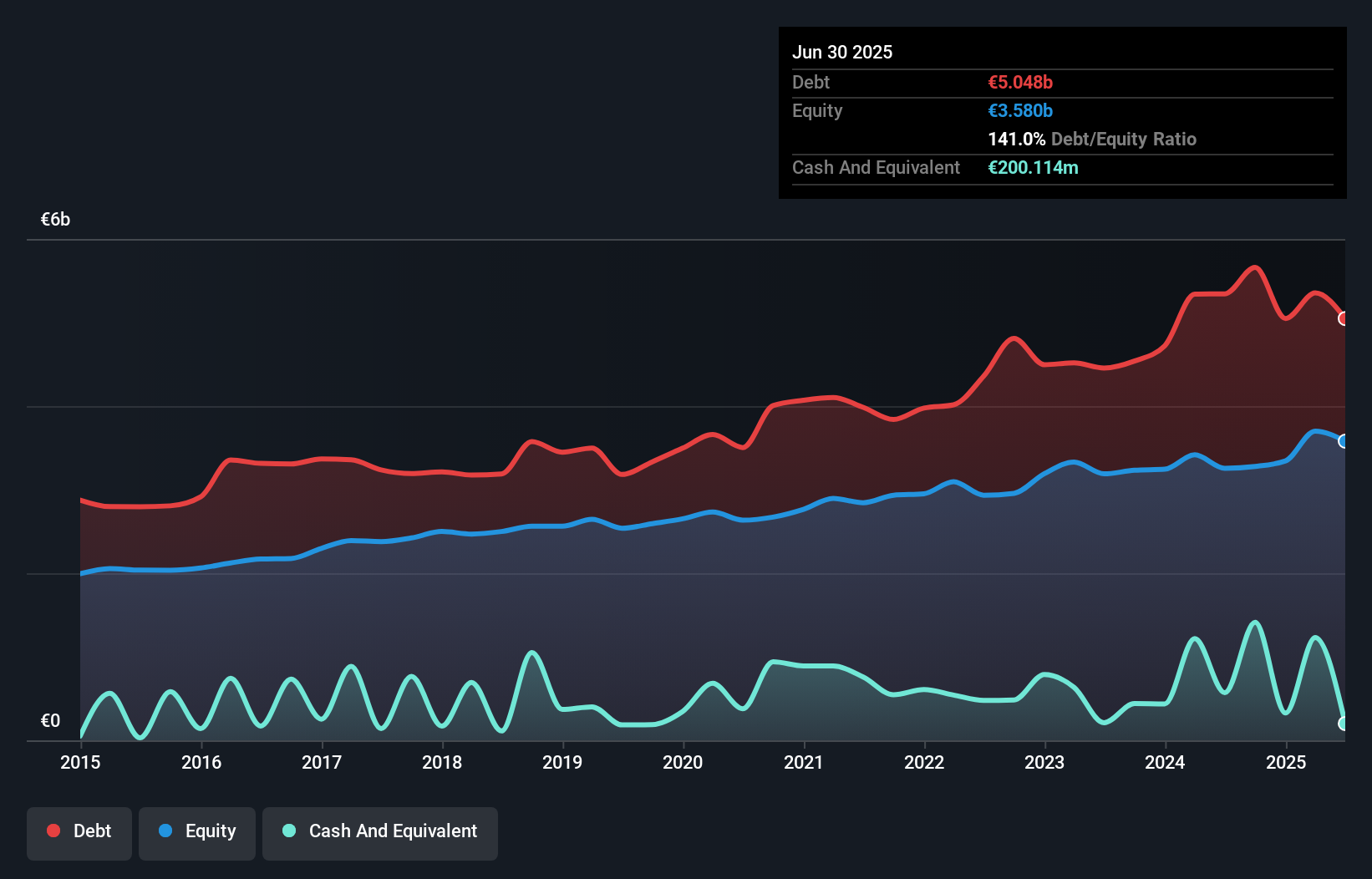1372x879 pixels.
Task: Click the €5.048b Debt value in tooltip
Action: (1020, 82)
